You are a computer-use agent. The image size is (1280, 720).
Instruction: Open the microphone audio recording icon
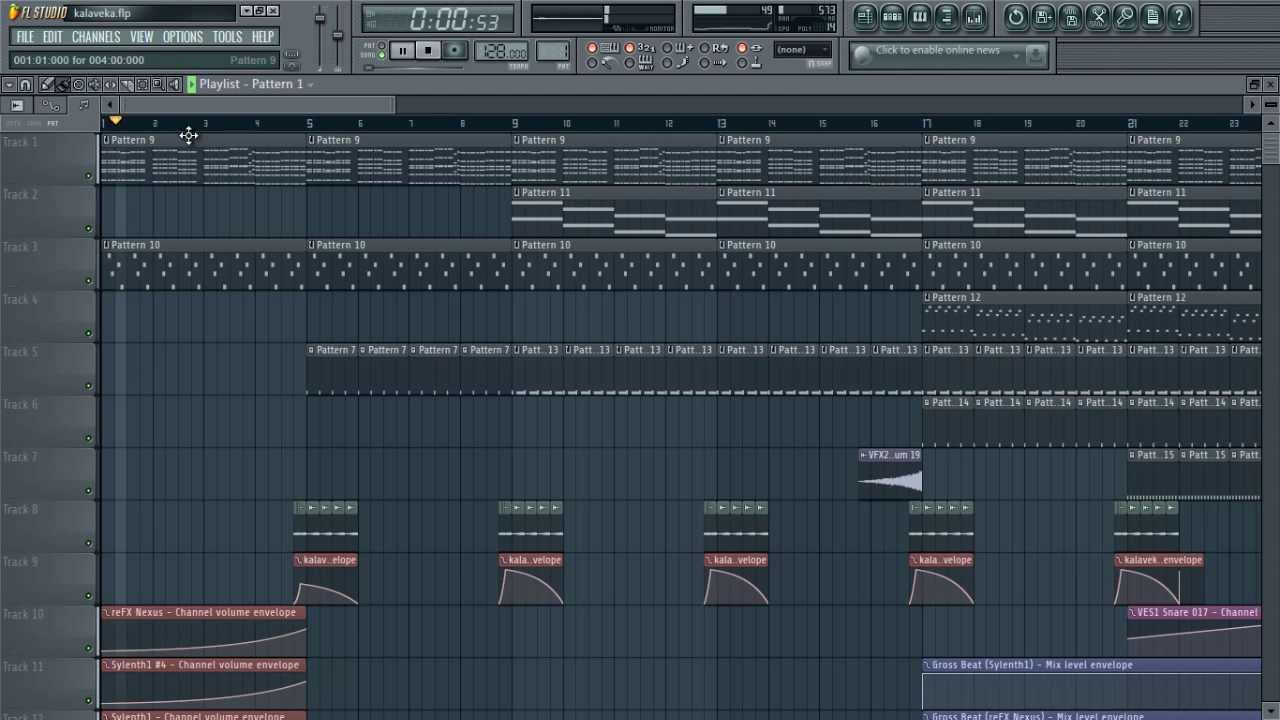pos(1125,16)
